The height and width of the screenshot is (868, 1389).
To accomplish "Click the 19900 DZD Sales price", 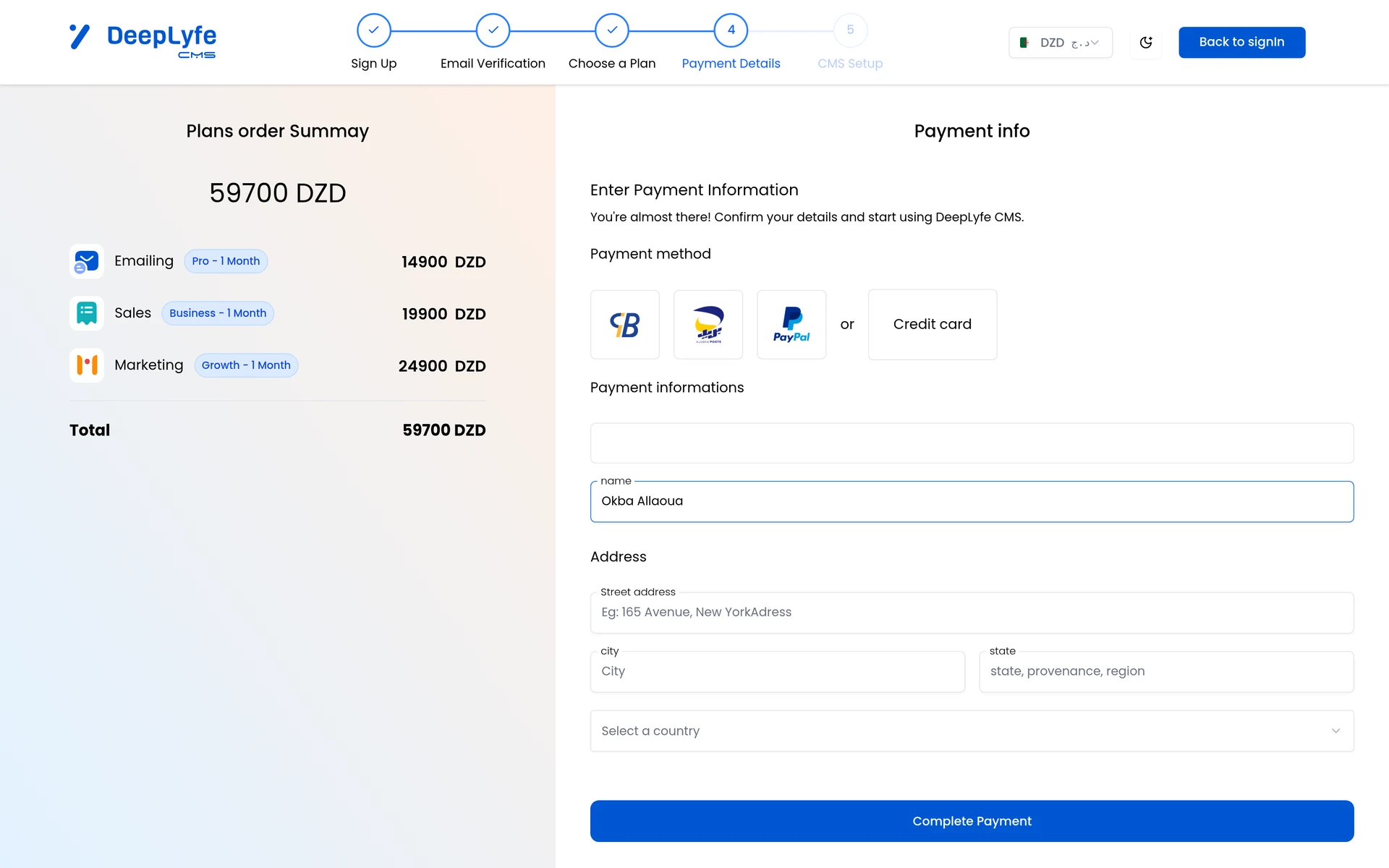I will coord(443,314).
